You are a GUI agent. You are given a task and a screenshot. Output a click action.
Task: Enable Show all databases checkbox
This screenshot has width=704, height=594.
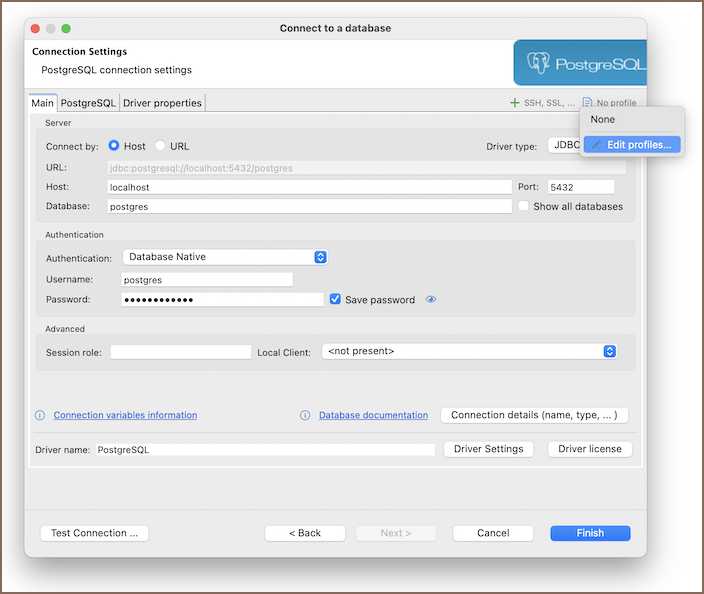point(523,206)
